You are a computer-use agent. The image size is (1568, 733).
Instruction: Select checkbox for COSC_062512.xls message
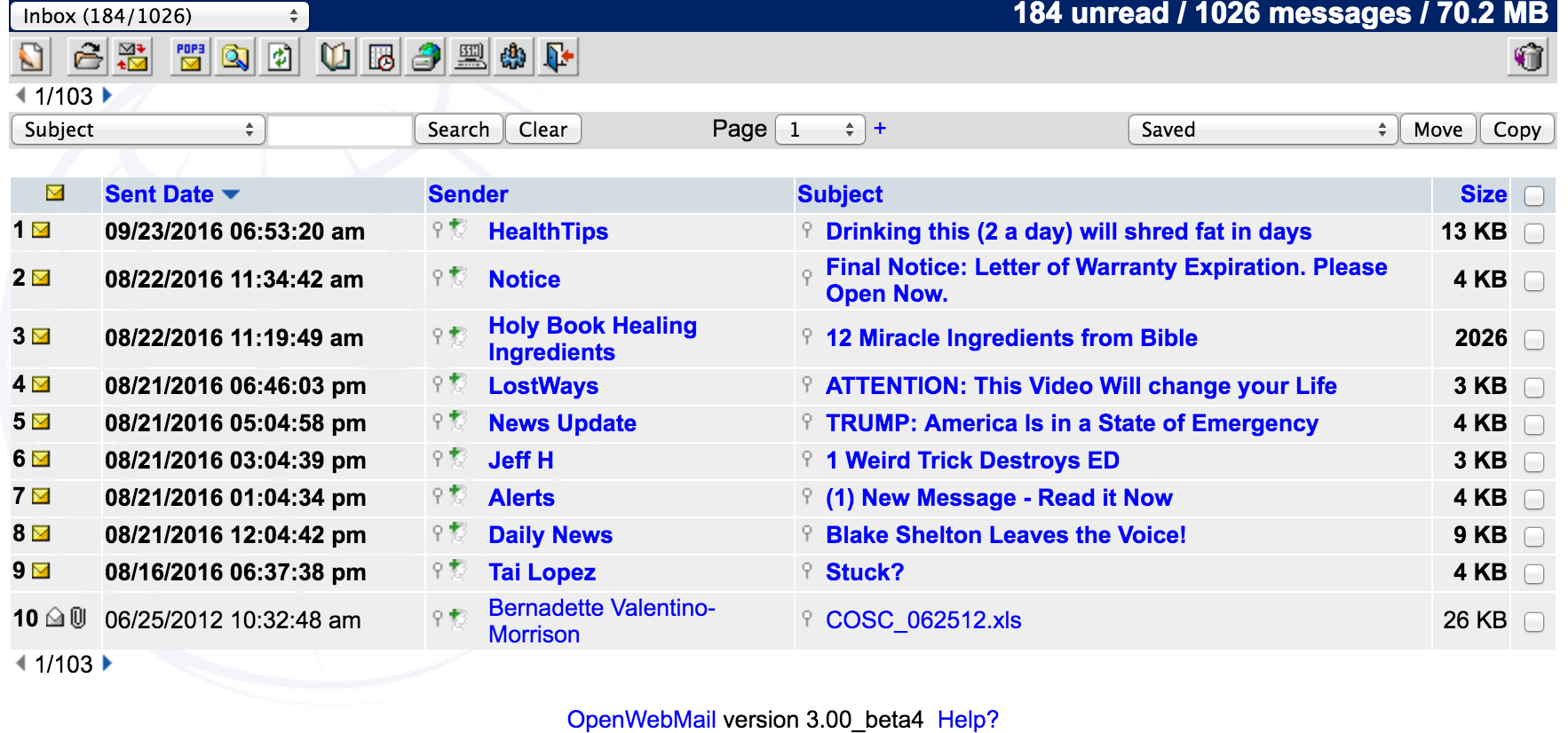click(x=1533, y=622)
